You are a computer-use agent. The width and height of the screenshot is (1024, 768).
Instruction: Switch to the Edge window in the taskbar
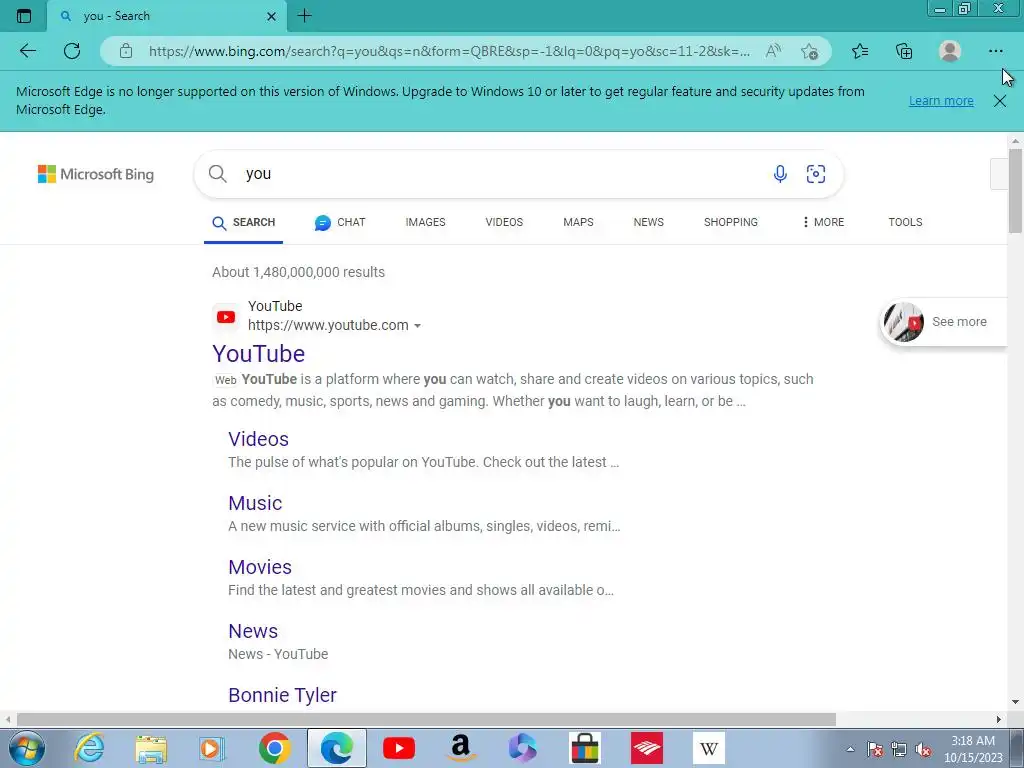[337, 748]
